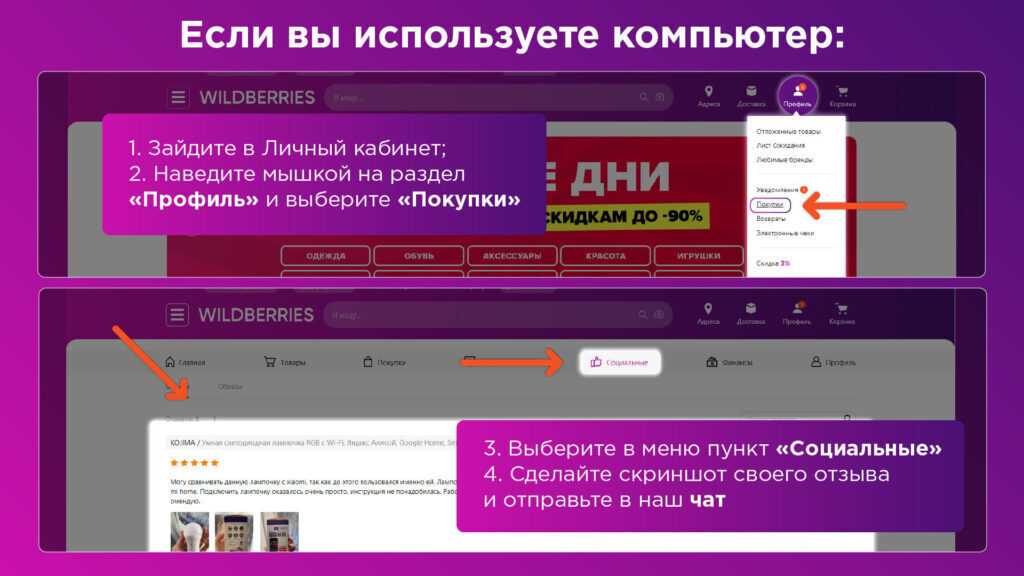Switch to highlighted Социальные tab
This screenshot has width=1024, height=576.
pyautogui.click(x=620, y=362)
